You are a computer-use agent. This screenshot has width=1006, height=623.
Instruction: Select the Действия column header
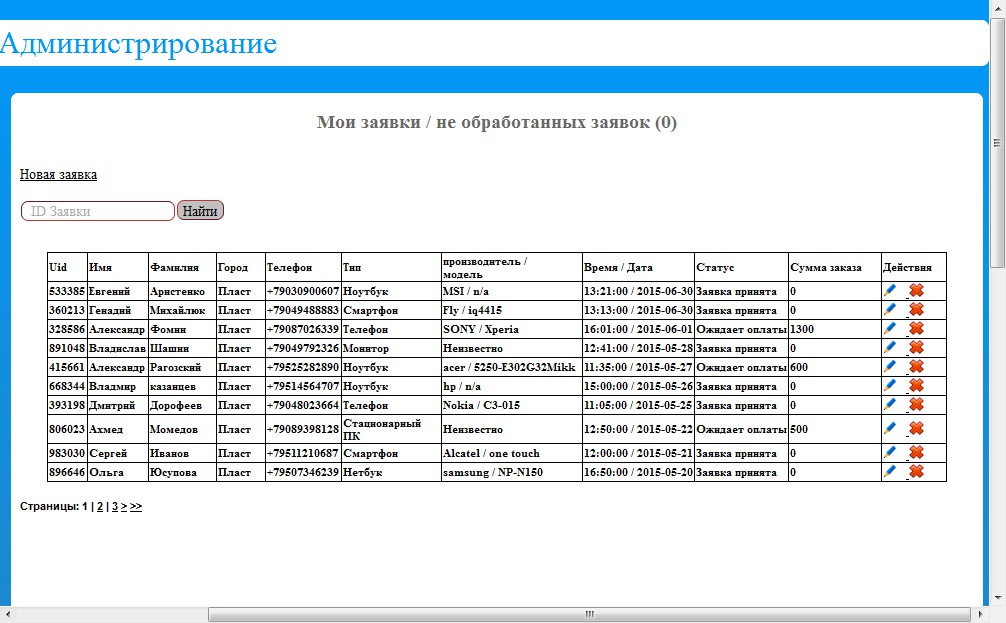coord(914,267)
